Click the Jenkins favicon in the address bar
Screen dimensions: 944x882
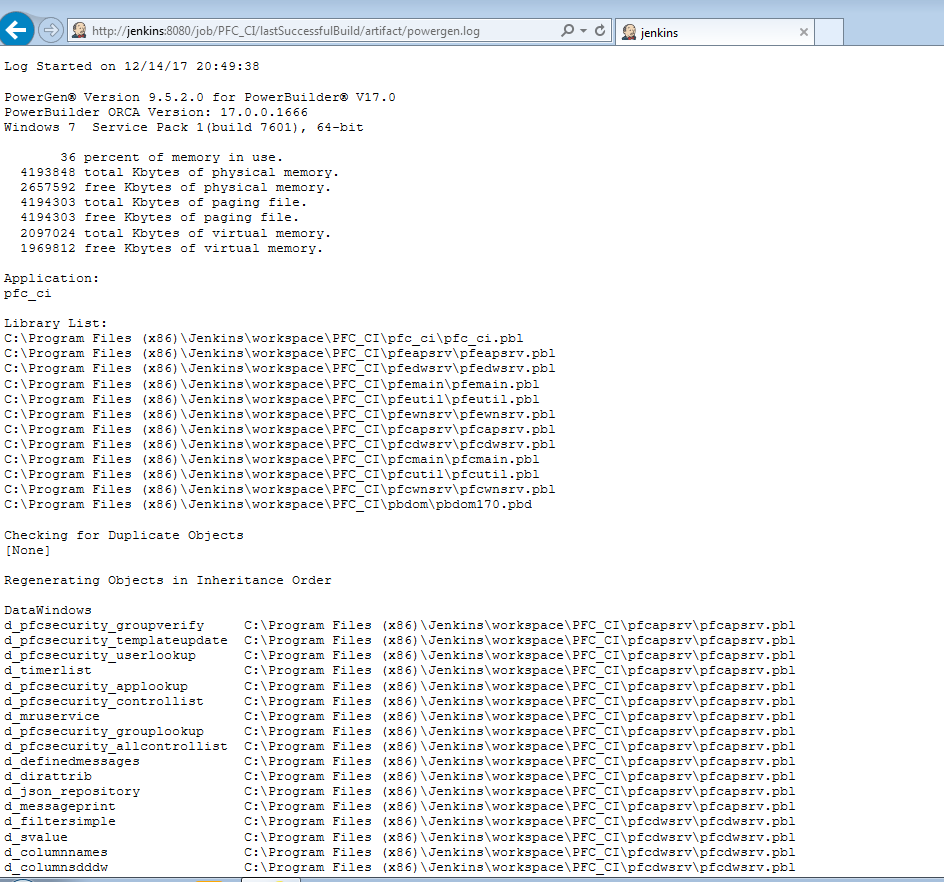(79, 31)
